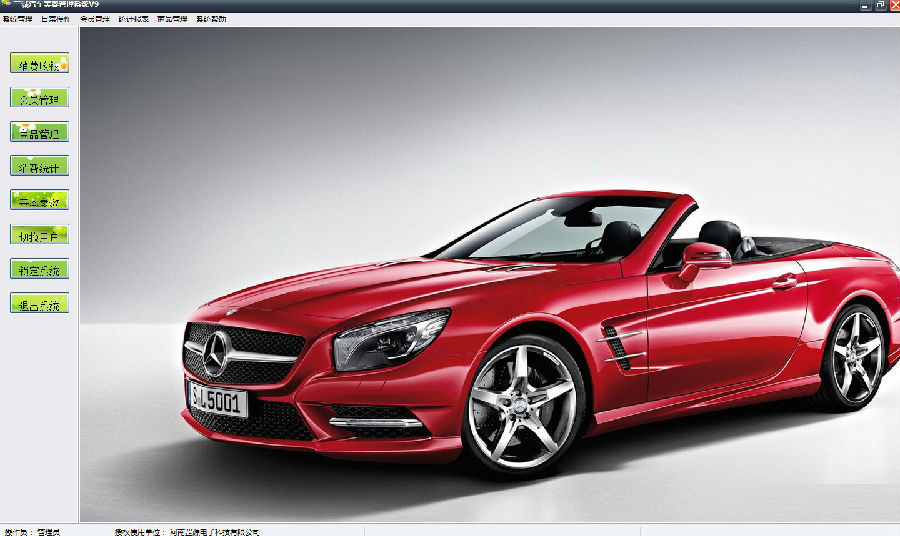Open the second menu bar item
The width and height of the screenshot is (900, 536).
pyautogui.click(x=55, y=19)
